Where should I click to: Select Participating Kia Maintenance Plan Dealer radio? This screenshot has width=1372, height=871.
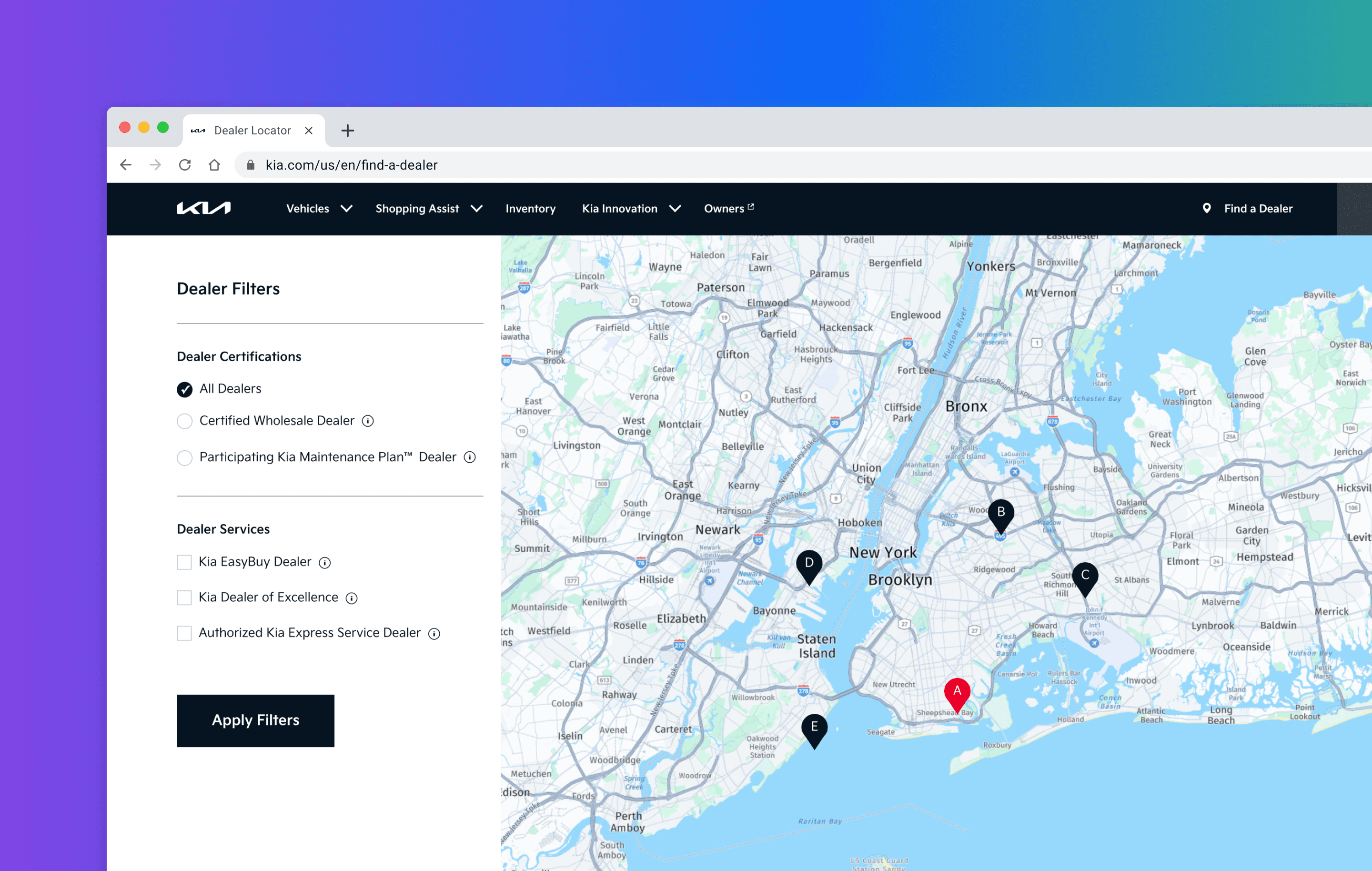[185, 458]
